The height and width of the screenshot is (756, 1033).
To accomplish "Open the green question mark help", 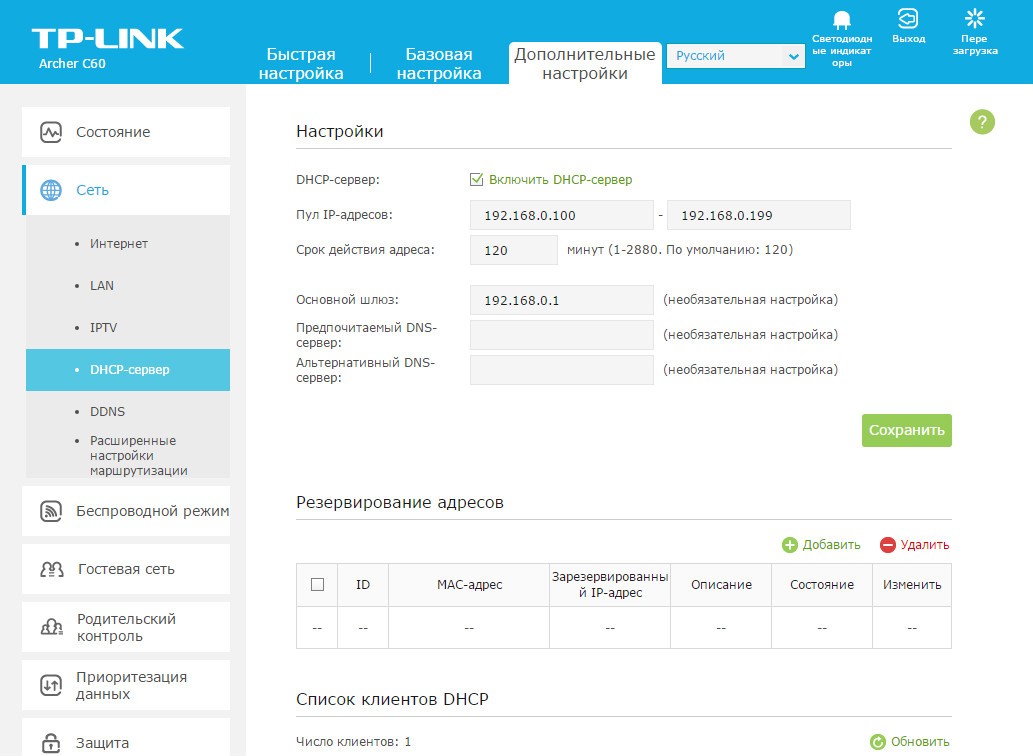I will (982, 122).
